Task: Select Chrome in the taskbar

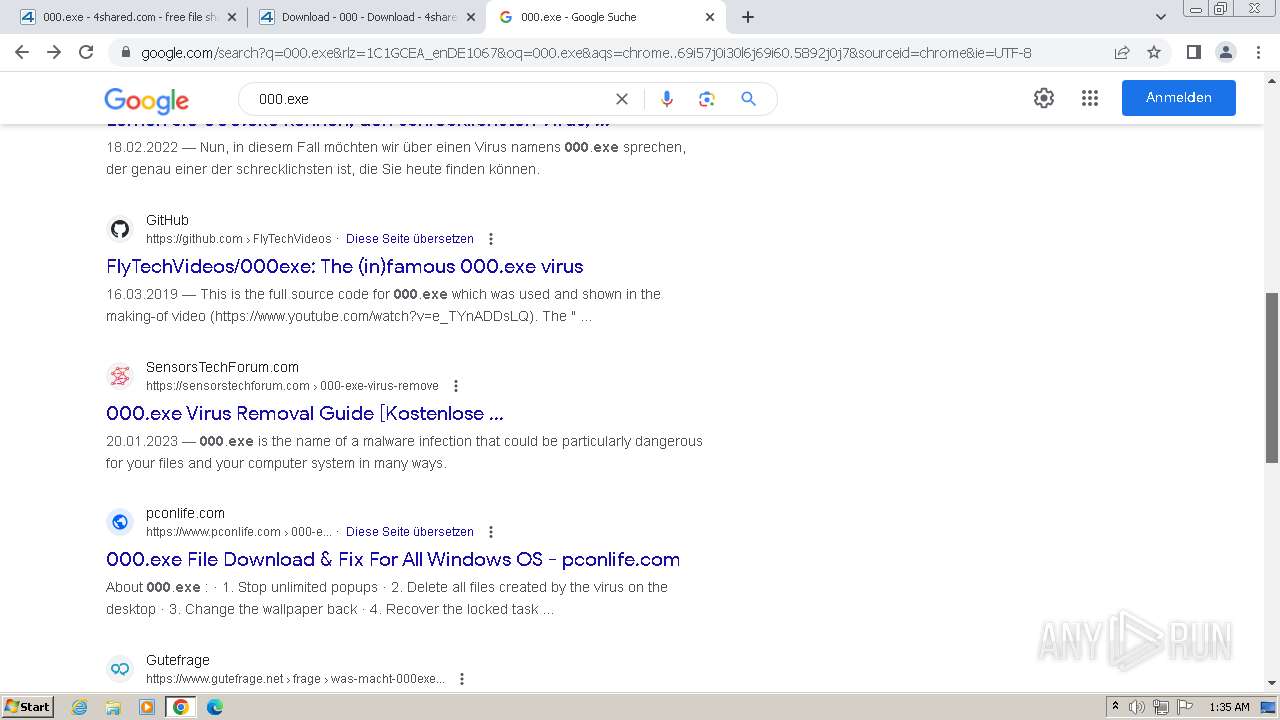Action: coord(181,707)
